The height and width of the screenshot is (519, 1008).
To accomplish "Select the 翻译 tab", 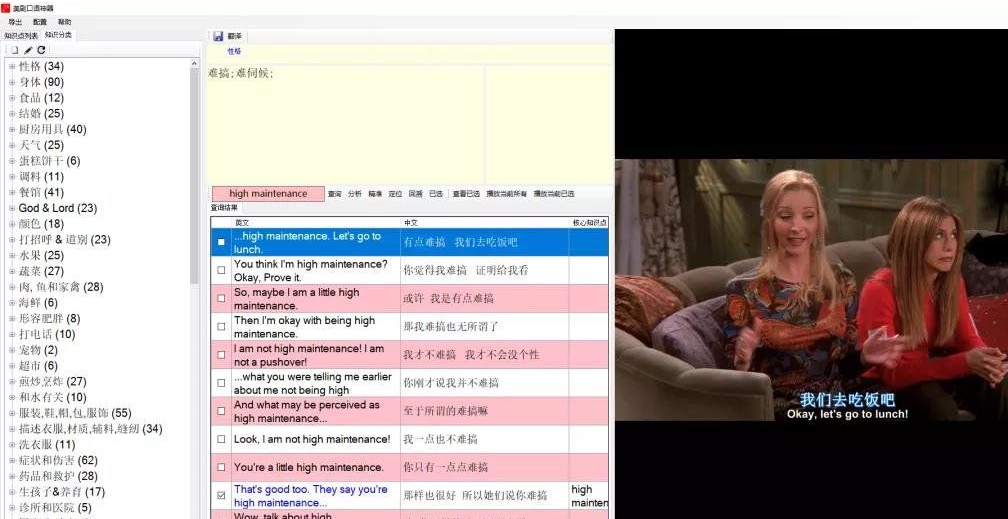I will pos(234,36).
